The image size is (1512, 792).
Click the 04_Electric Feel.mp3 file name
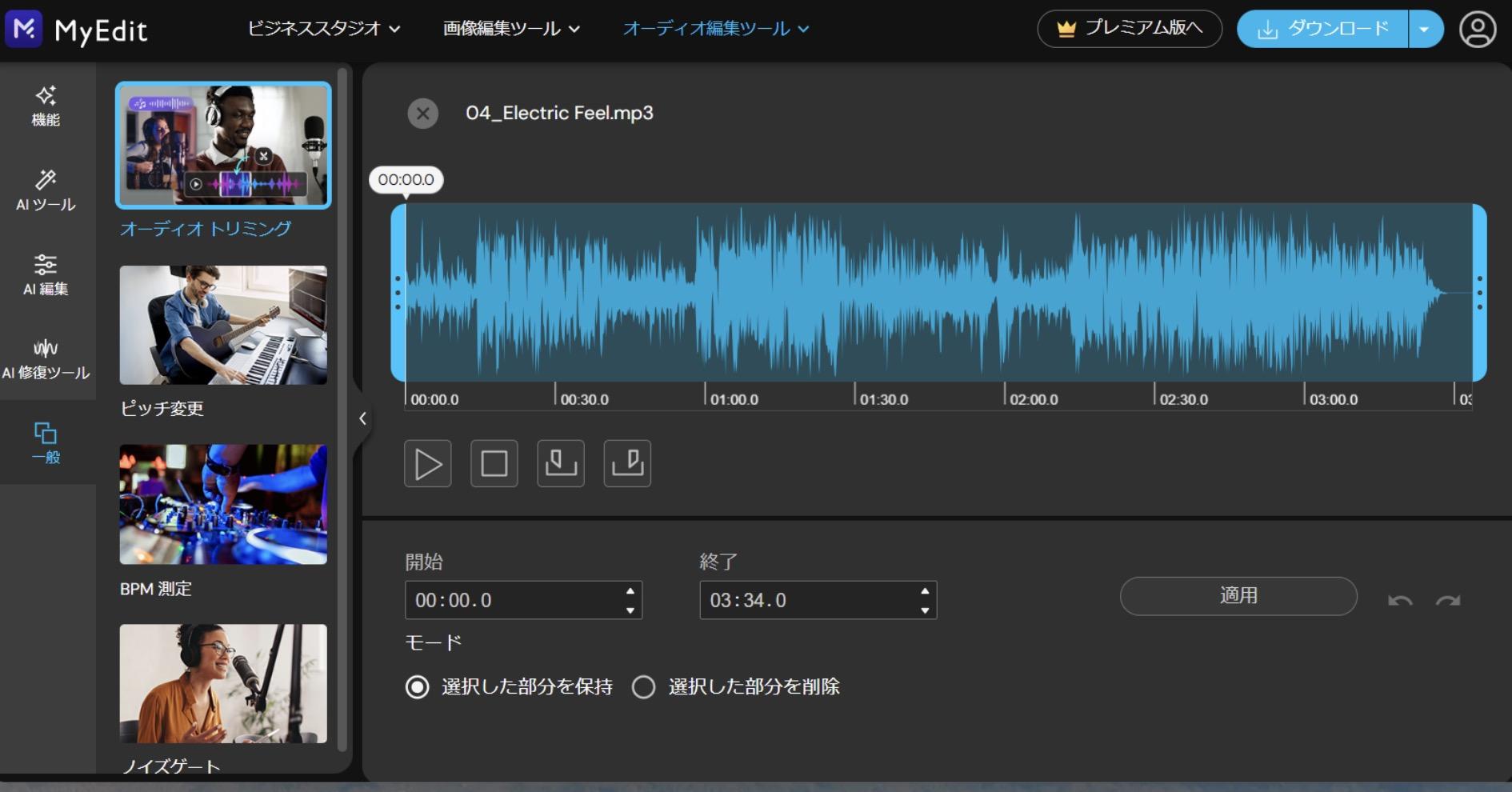click(x=559, y=114)
